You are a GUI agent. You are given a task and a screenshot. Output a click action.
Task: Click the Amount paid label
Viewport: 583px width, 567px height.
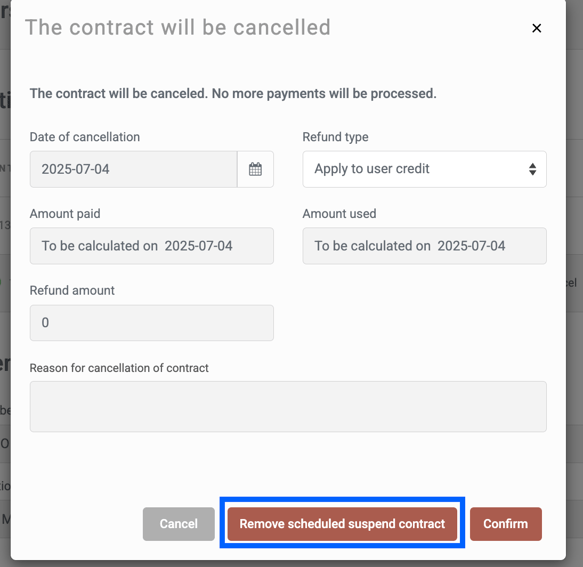tap(65, 214)
